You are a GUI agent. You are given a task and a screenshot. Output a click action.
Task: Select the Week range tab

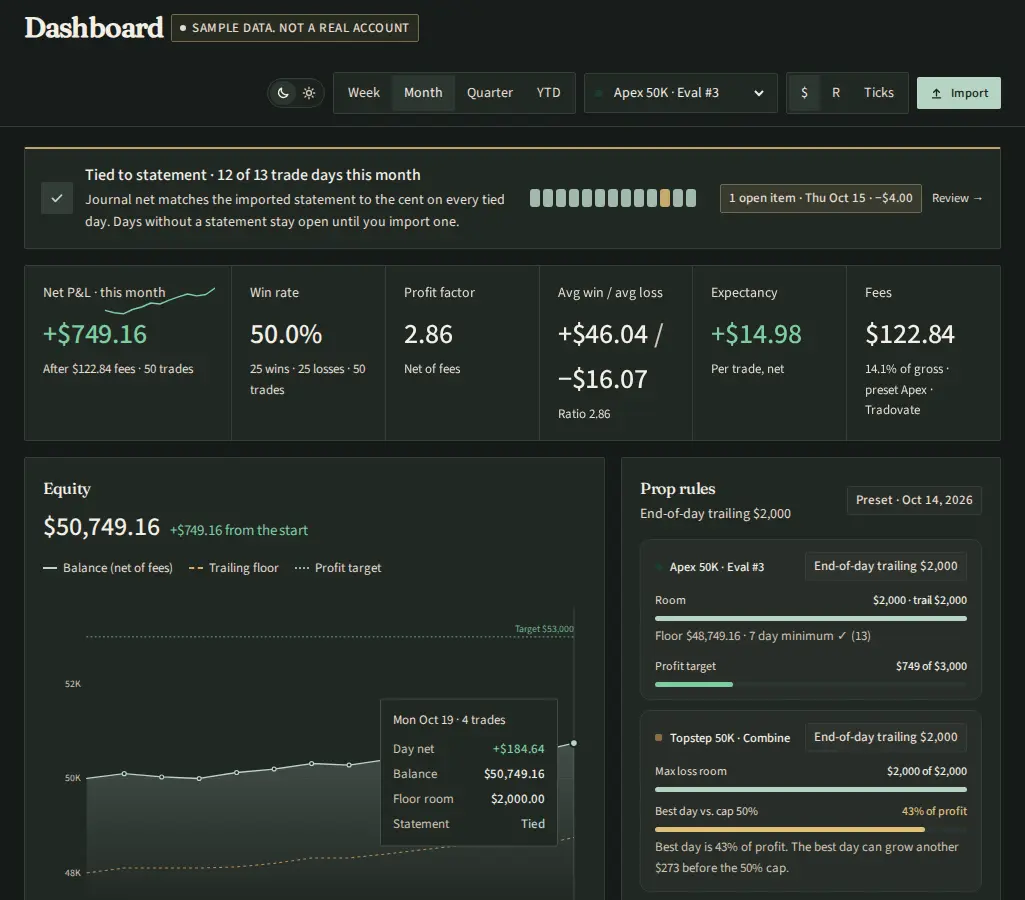pyautogui.click(x=363, y=93)
